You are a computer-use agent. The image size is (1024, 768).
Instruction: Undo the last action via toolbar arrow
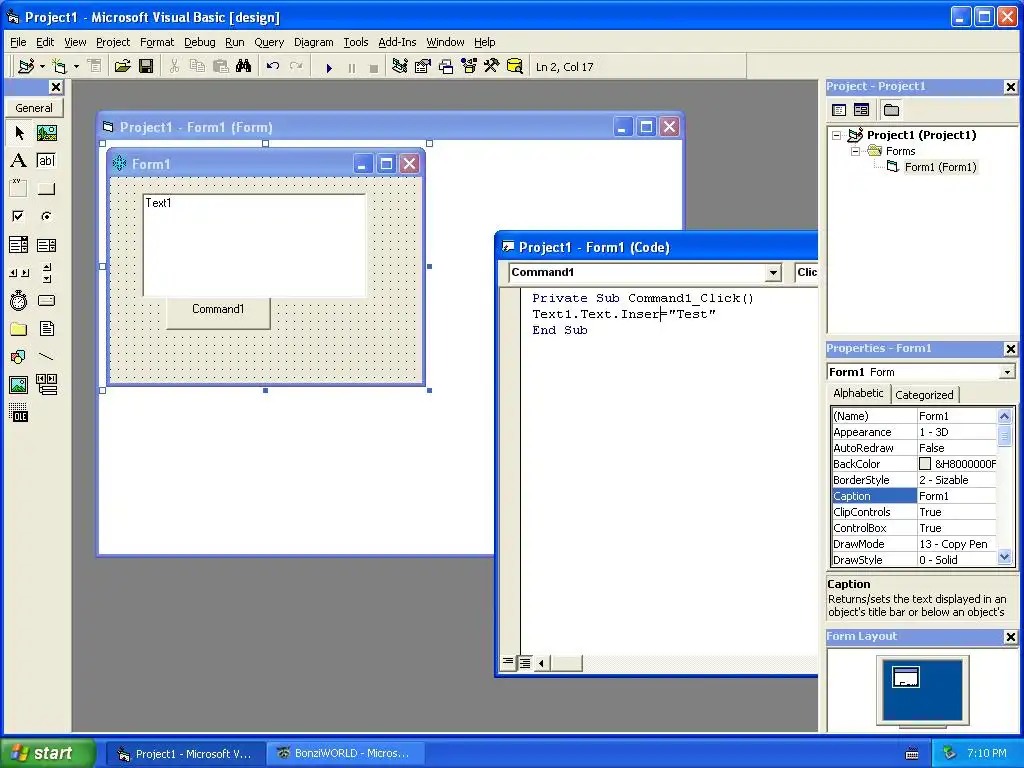(x=272, y=66)
